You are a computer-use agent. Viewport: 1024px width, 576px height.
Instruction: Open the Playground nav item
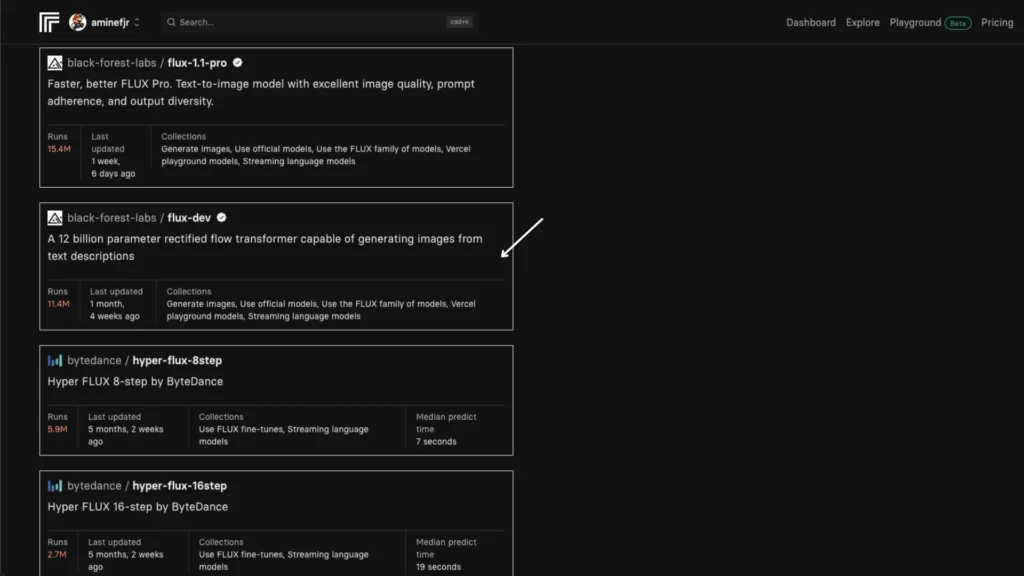coord(915,22)
